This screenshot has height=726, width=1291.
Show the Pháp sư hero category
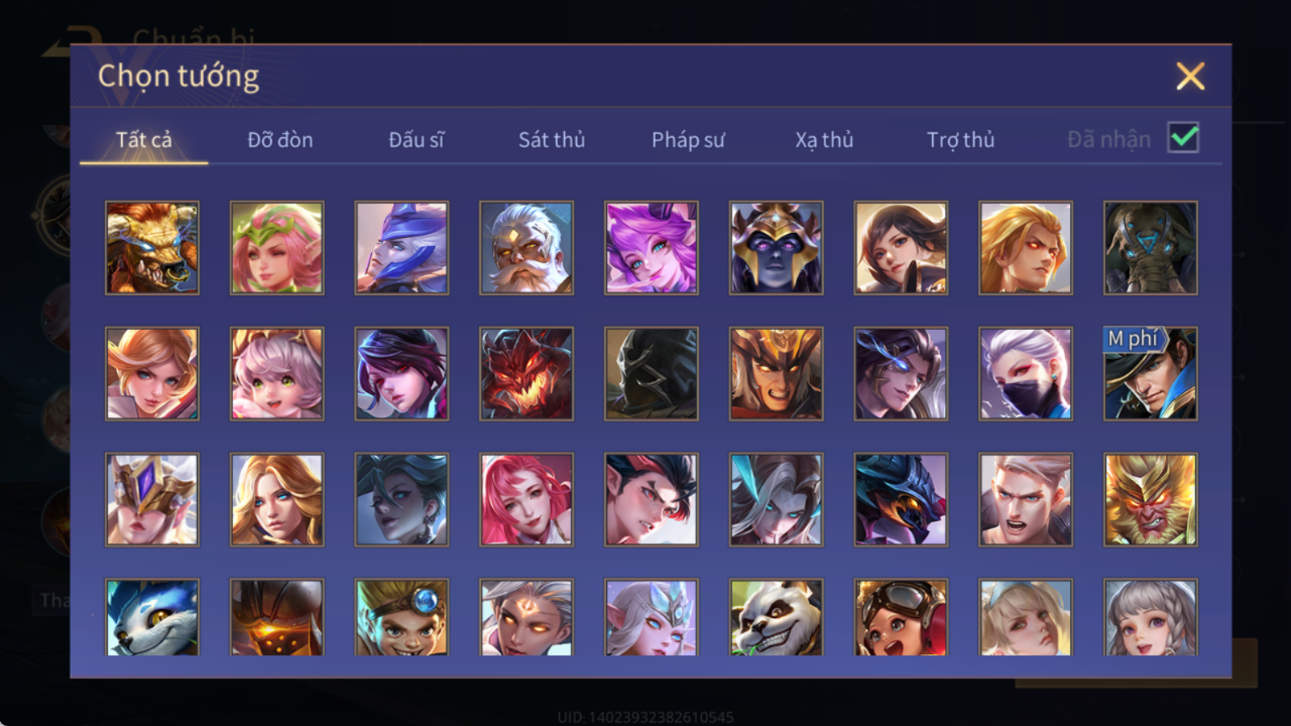click(688, 140)
